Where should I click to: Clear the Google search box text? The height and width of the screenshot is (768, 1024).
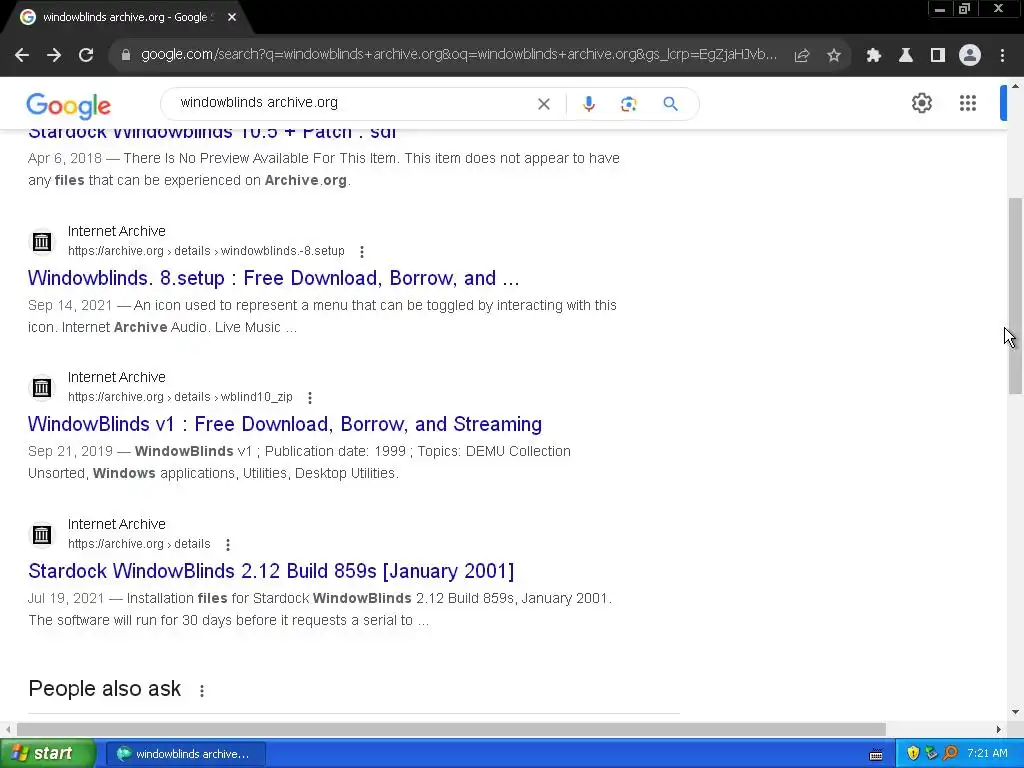(543, 104)
